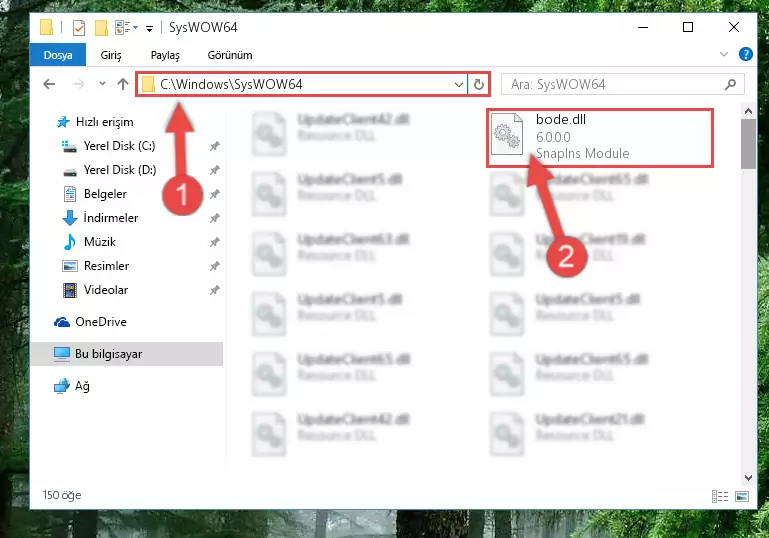Expand the ribbon with the chevron
This screenshot has width=769, height=538.
click(724, 54)
